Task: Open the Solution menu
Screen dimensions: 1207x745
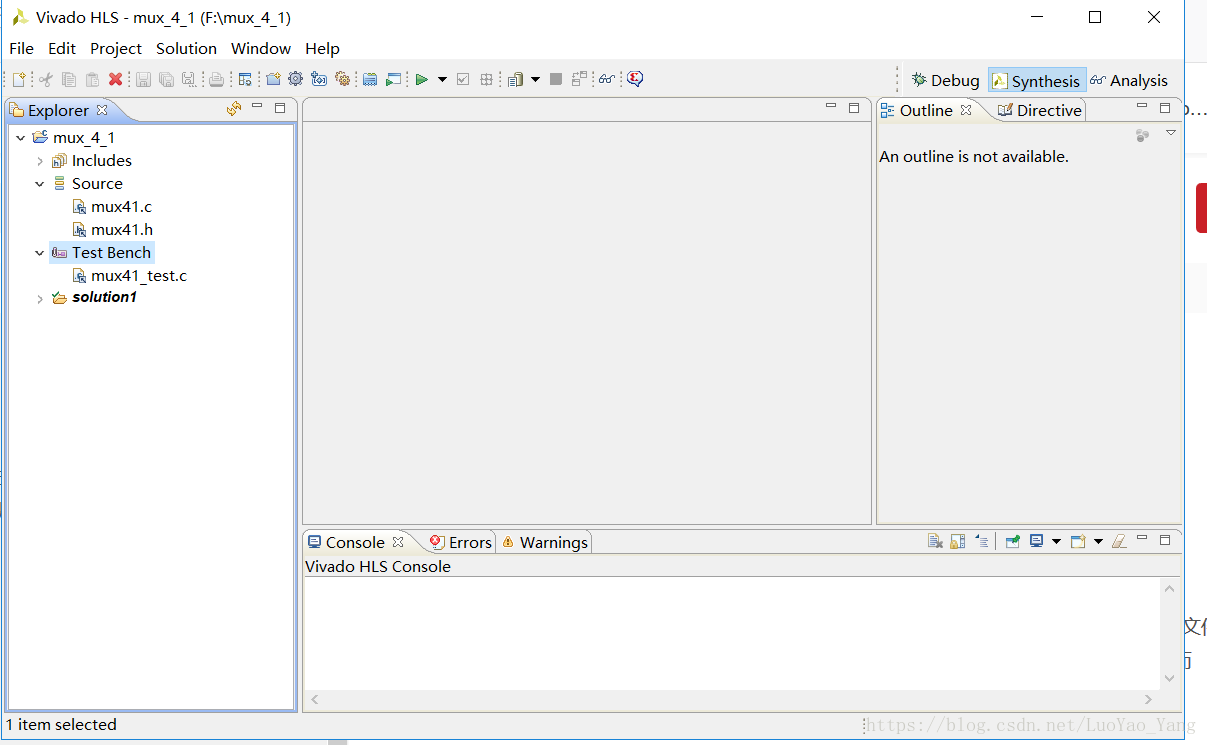Action: click(186, 48)
